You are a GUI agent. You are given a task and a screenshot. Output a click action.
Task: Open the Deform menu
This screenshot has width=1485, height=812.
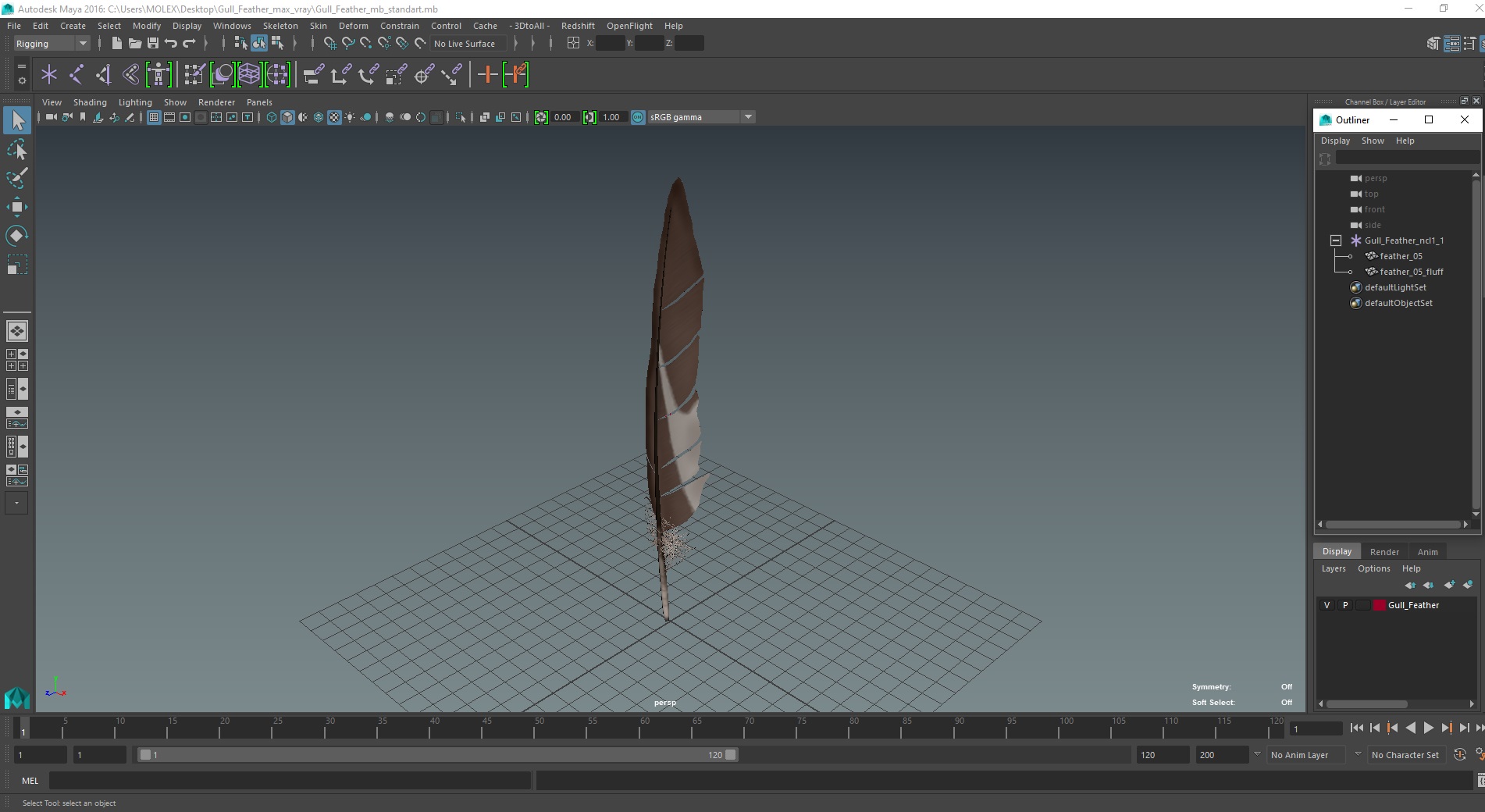point(353,26)
